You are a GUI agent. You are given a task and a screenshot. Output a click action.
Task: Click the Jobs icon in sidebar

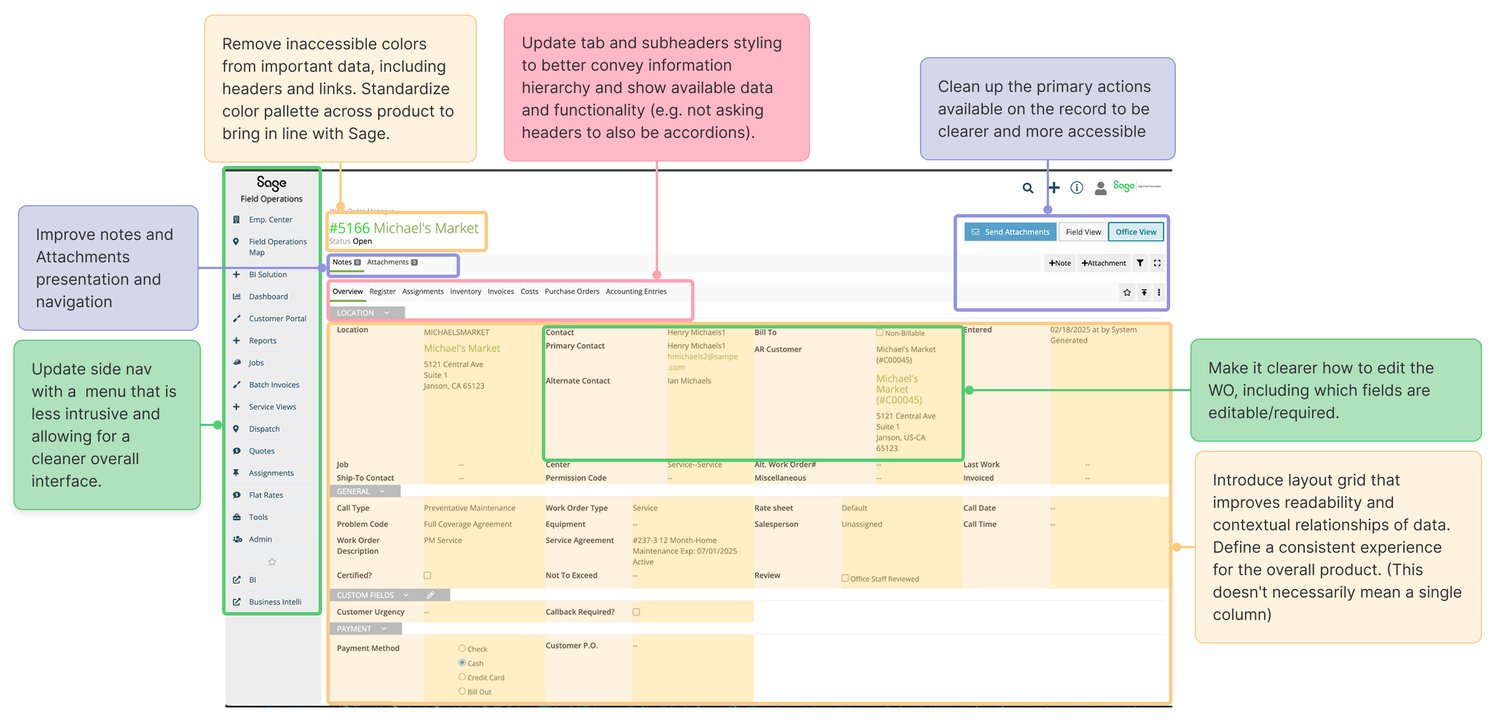(x=236, y=362)
